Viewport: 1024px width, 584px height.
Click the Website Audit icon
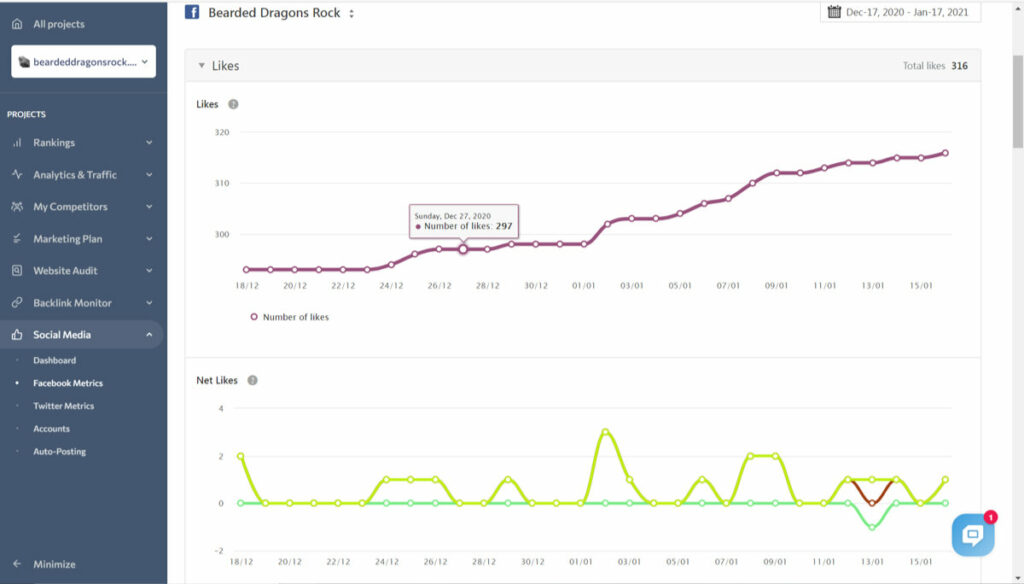18,270
